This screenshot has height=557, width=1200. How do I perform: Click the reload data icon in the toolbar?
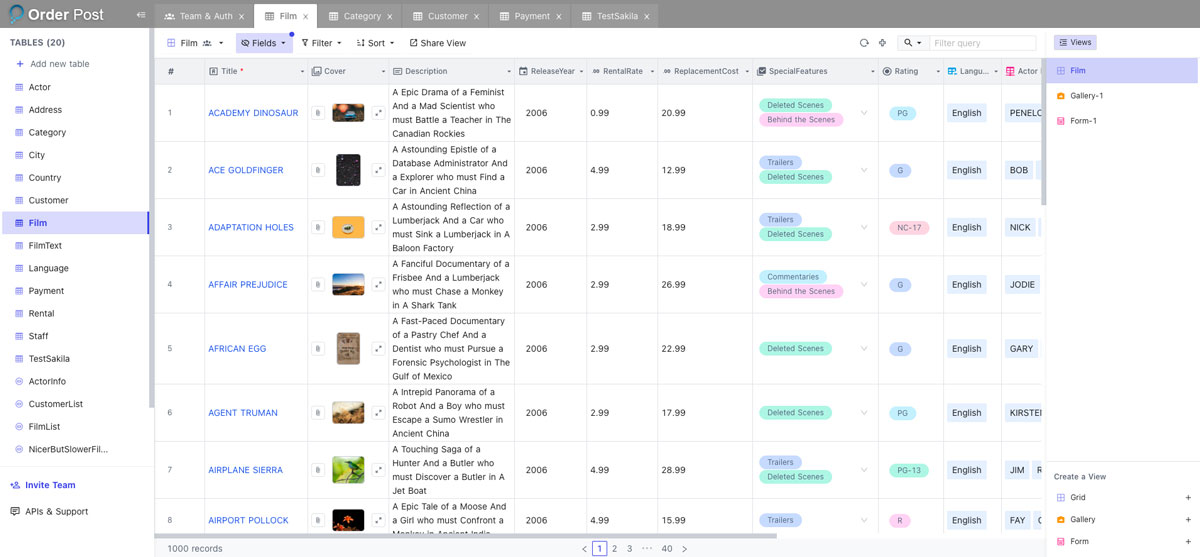click(864, 43)
